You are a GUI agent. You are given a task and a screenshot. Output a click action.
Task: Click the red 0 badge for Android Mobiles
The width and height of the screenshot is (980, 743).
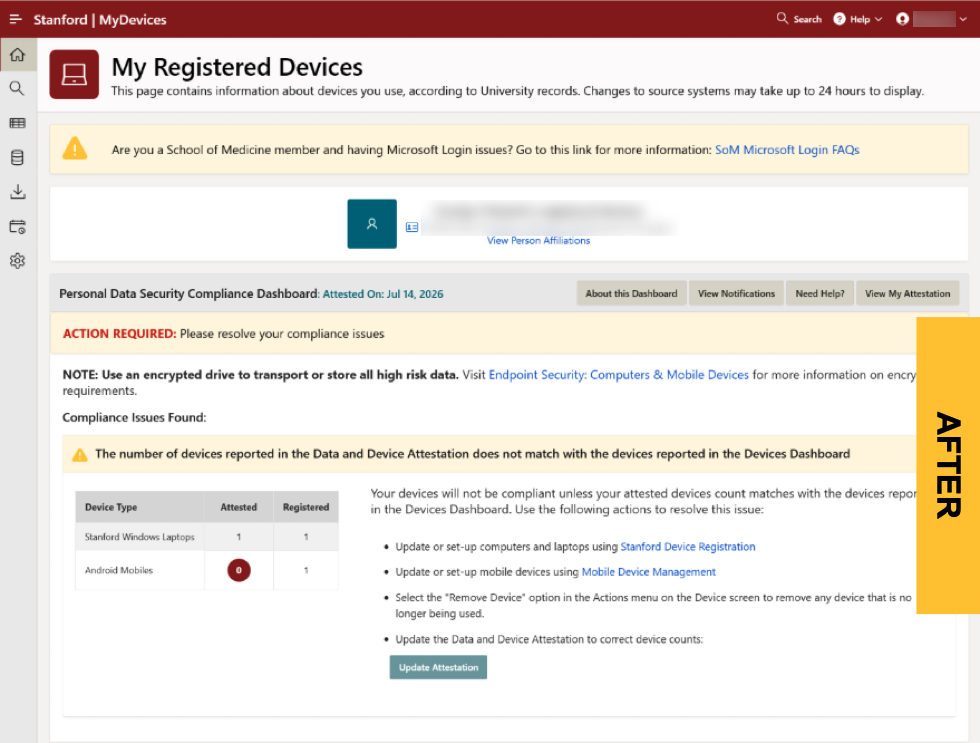pyautogui.click(x=239, y=570)
